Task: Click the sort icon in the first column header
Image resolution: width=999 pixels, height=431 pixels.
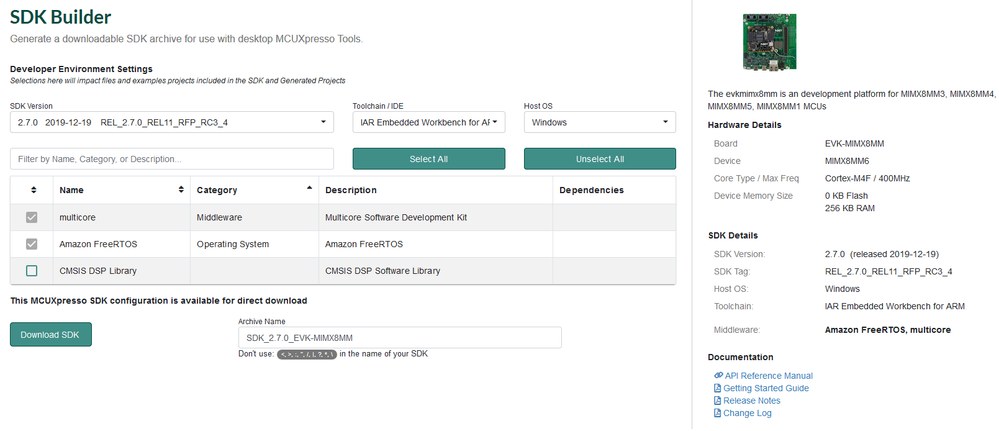Action: coord(32,190)
